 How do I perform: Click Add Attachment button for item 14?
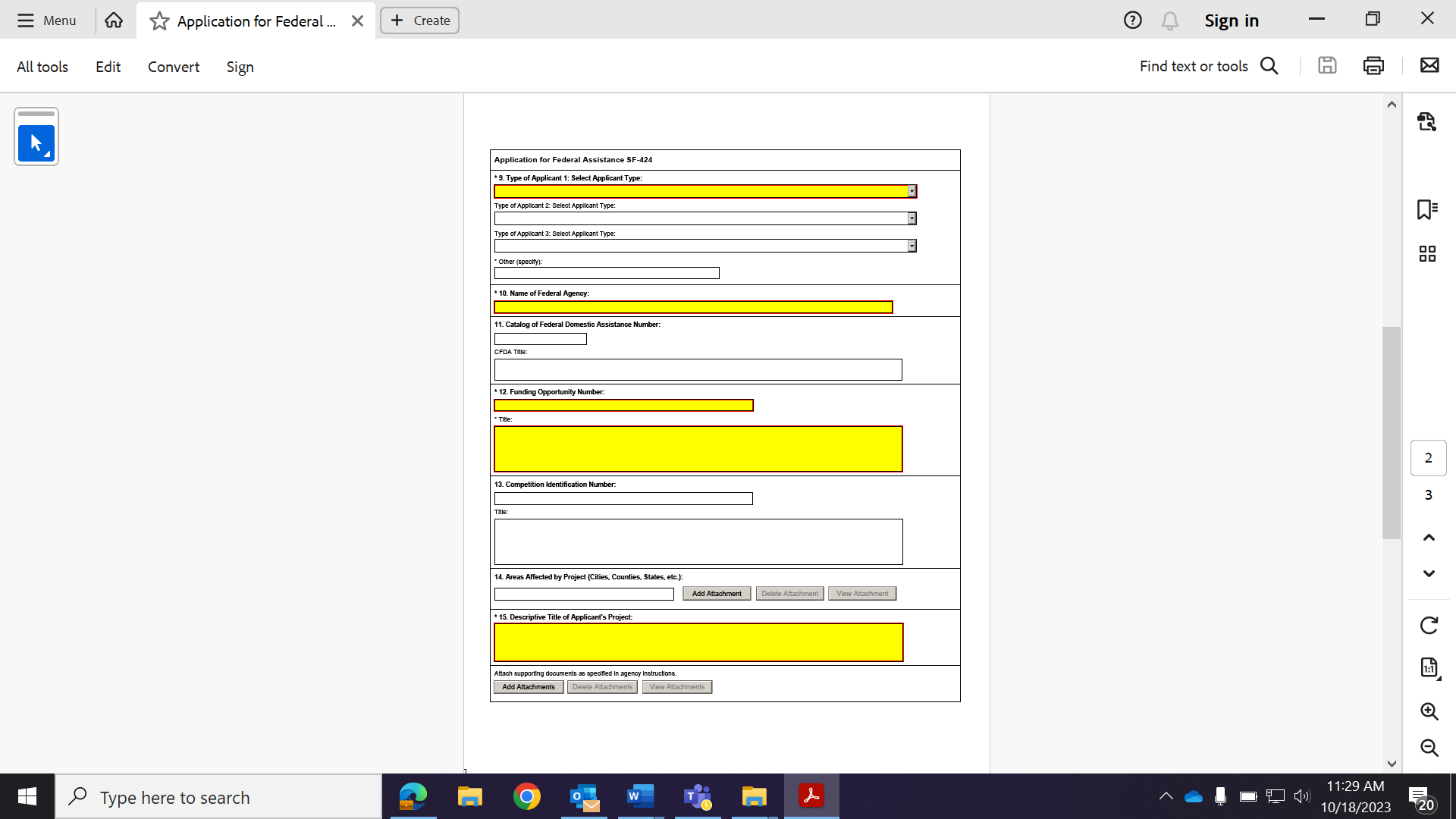[717, 594]
